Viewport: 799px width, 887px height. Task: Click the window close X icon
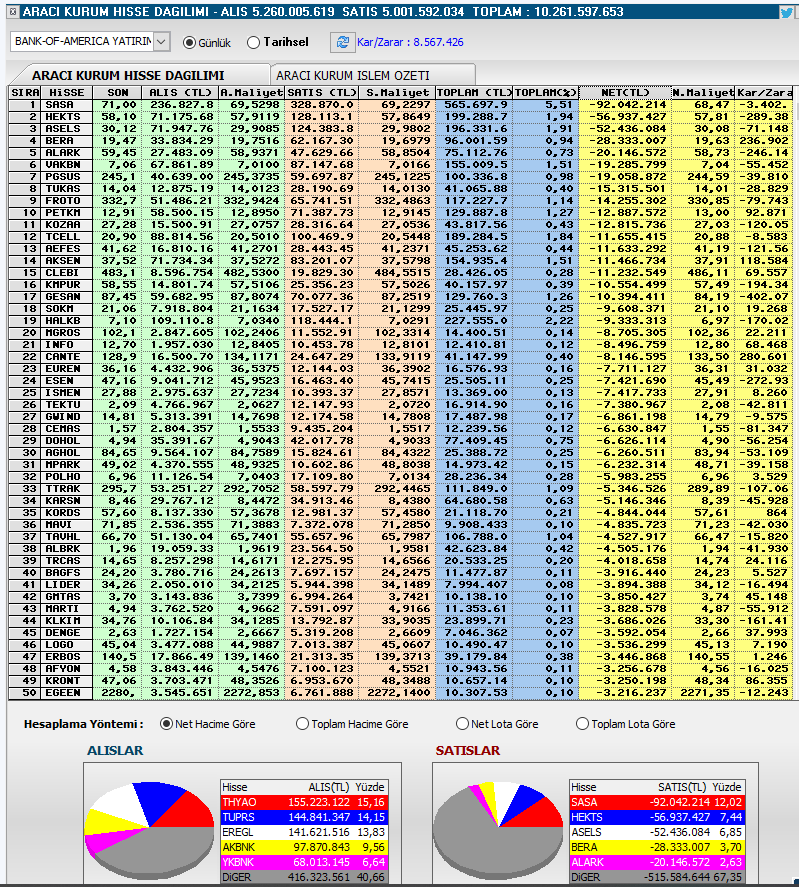tap(13, 12)
